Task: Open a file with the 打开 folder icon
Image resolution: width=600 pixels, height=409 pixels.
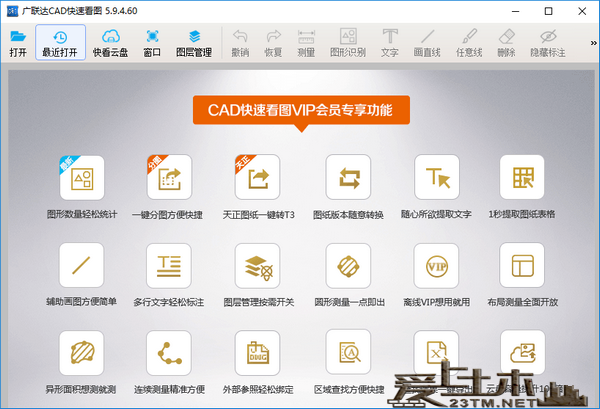Action: [x=18, y=42]
